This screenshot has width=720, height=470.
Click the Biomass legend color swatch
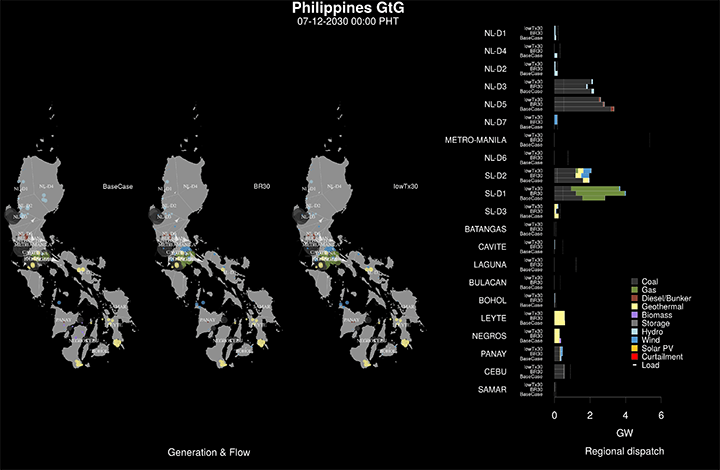pos(634,315)
